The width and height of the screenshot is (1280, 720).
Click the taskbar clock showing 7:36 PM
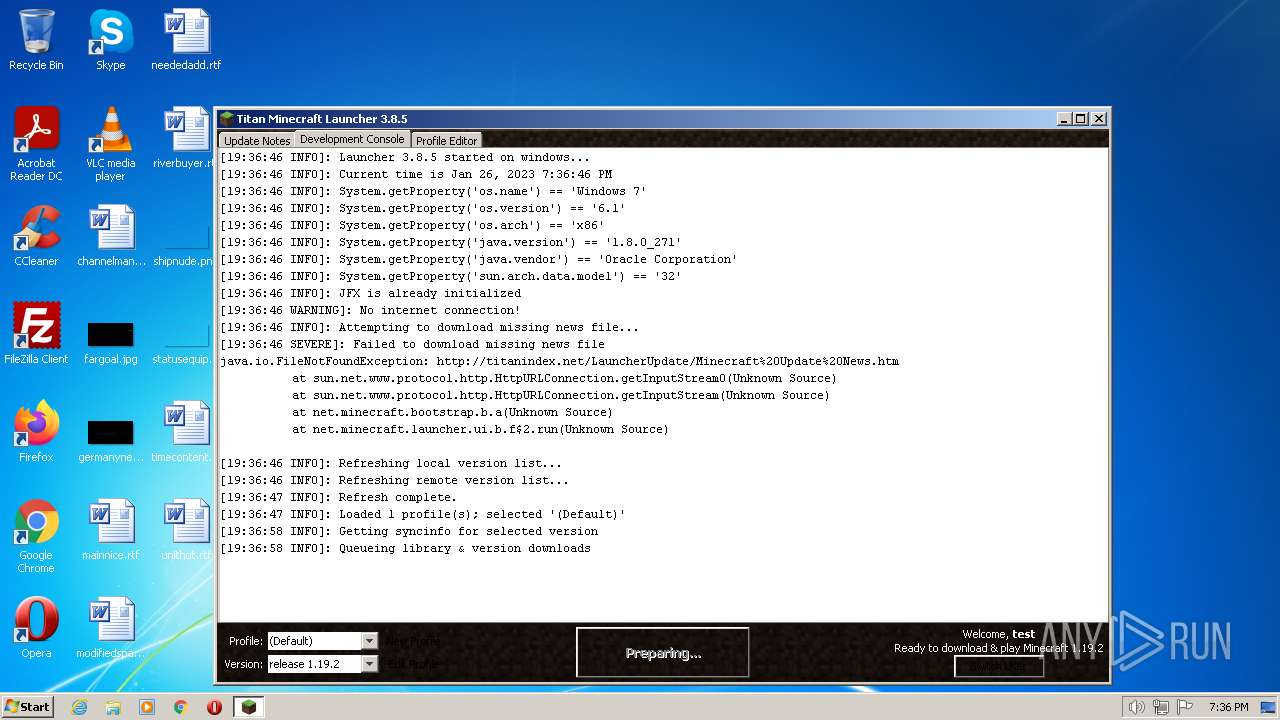1228,707
